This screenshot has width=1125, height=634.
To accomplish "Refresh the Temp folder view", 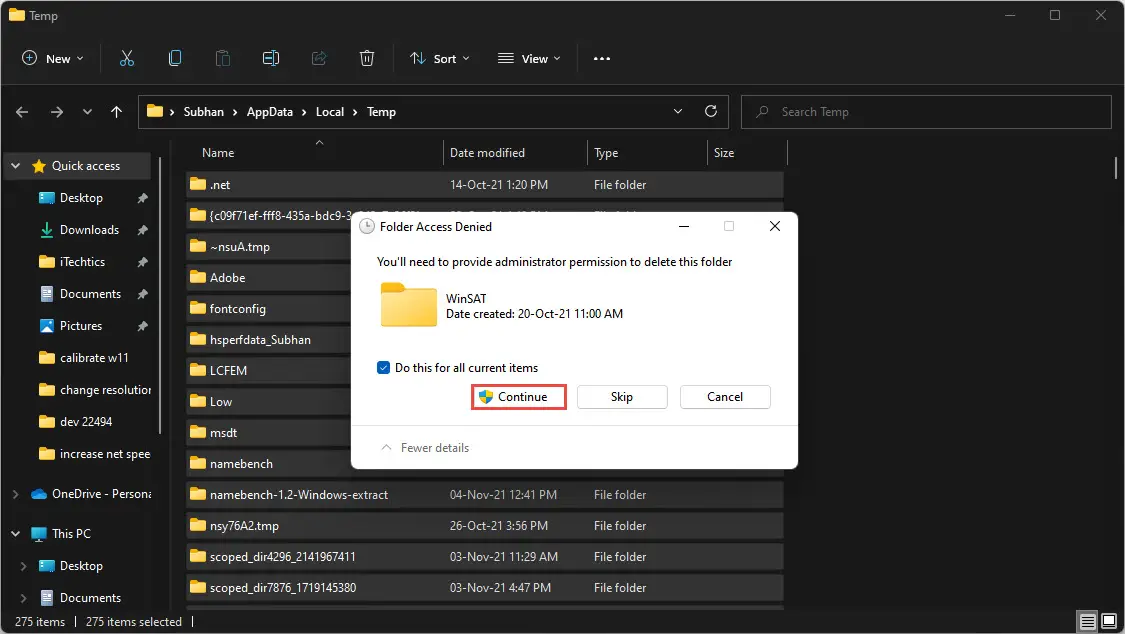I will pos(711,111).
